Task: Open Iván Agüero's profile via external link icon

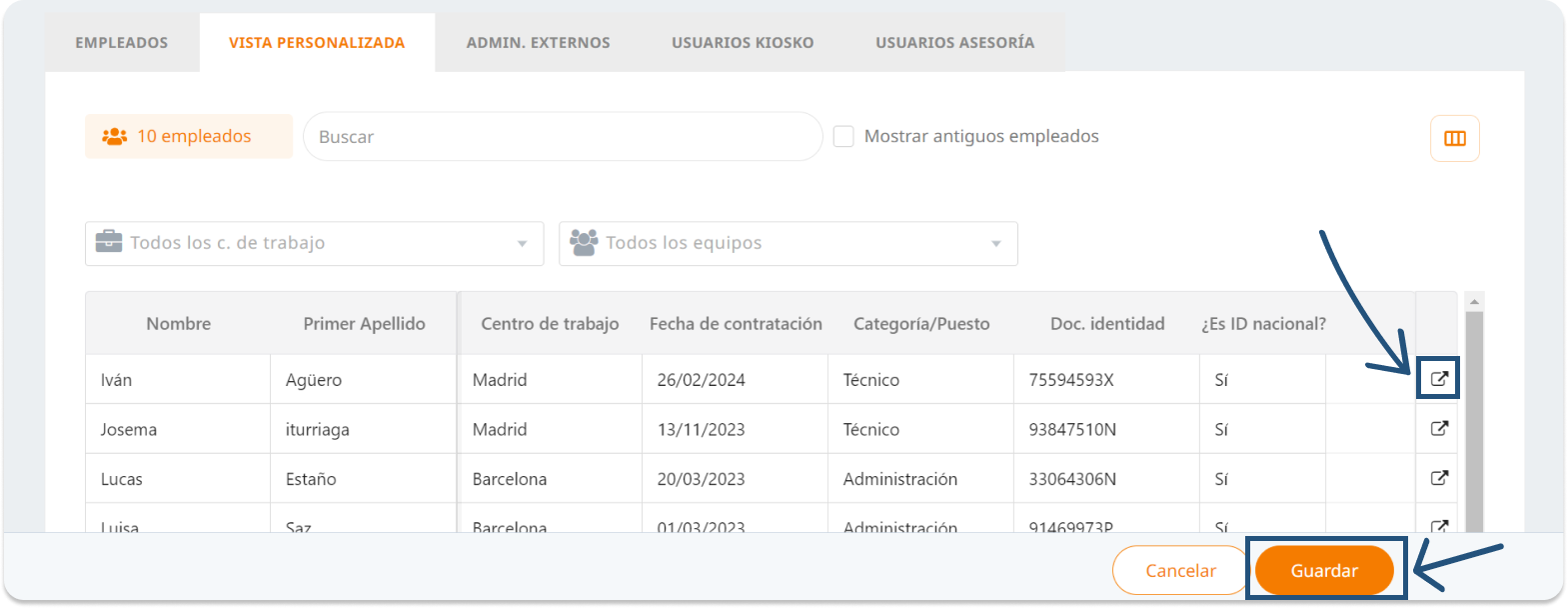Action: (x=1439, y=379)
